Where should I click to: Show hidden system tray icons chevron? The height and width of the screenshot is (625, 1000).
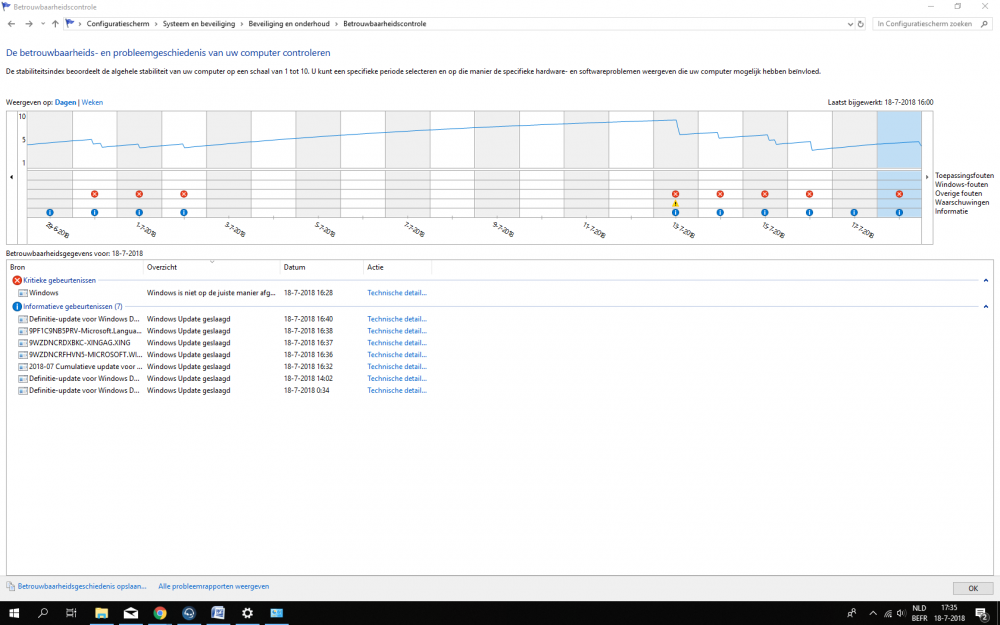(x=873, y=614)
